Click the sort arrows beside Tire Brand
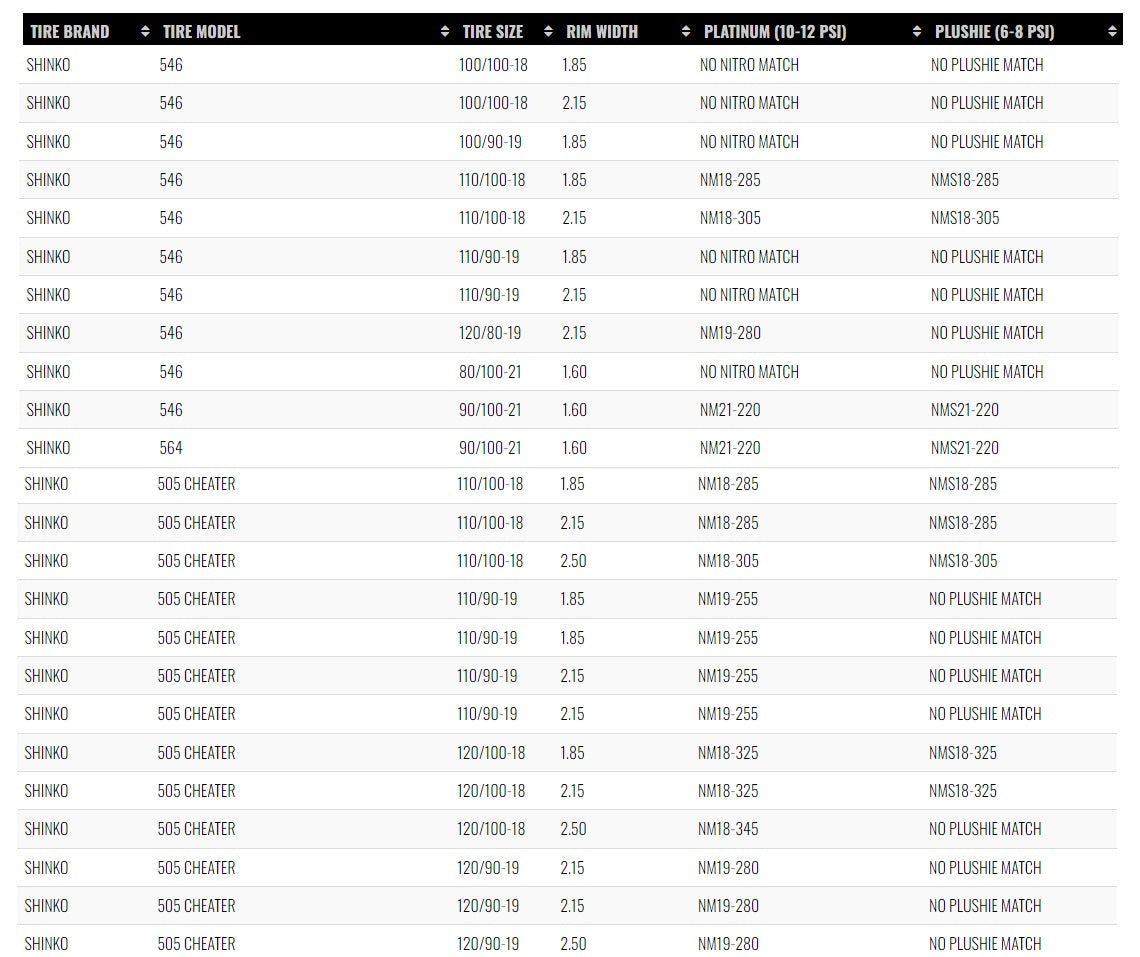The width and height of the screenshot is (1140, 957). pos(146,32)
